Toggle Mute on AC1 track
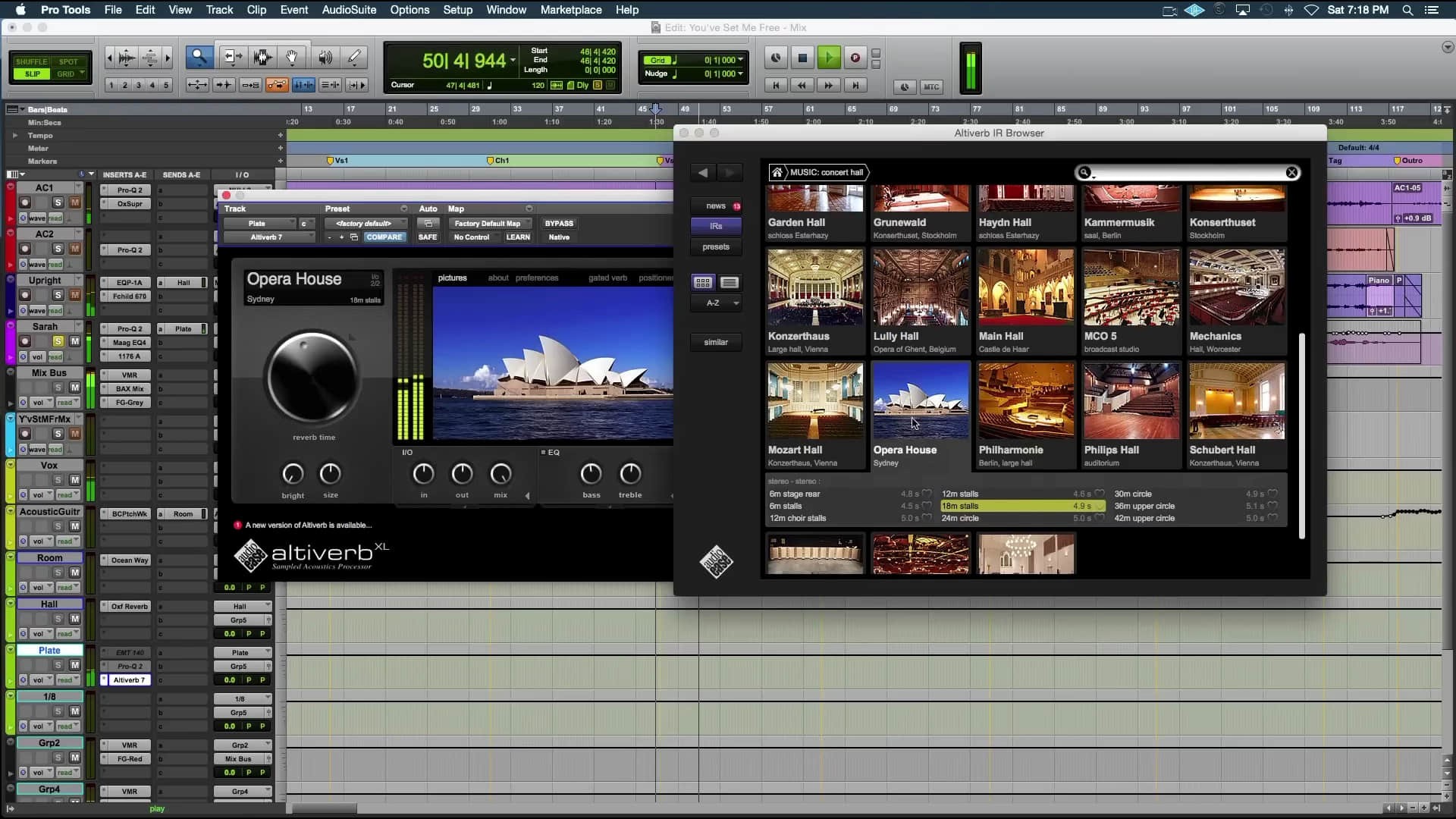 pyautogui.click(x=74, y=202)
